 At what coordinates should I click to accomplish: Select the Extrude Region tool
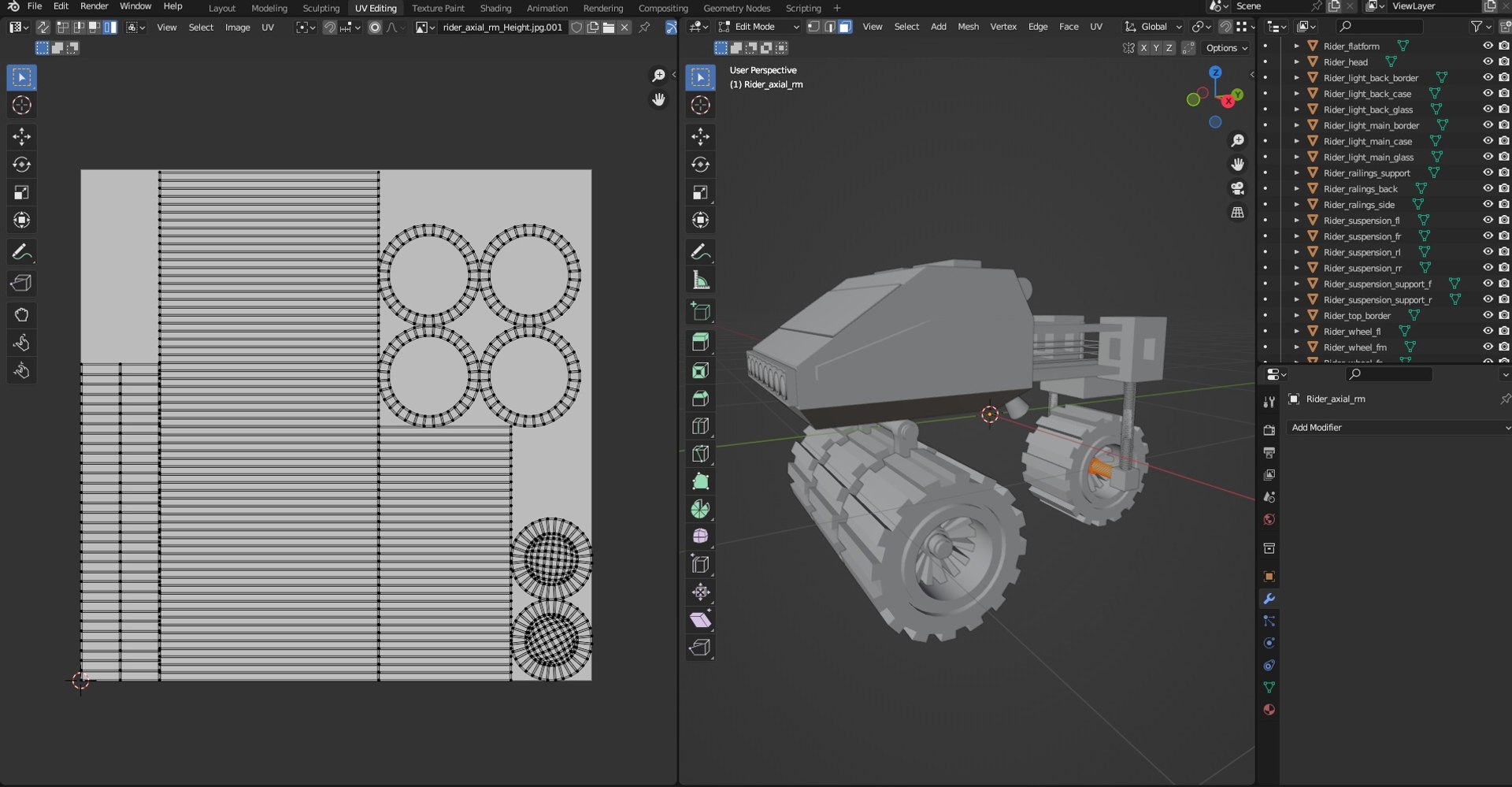tap(700, 342)
